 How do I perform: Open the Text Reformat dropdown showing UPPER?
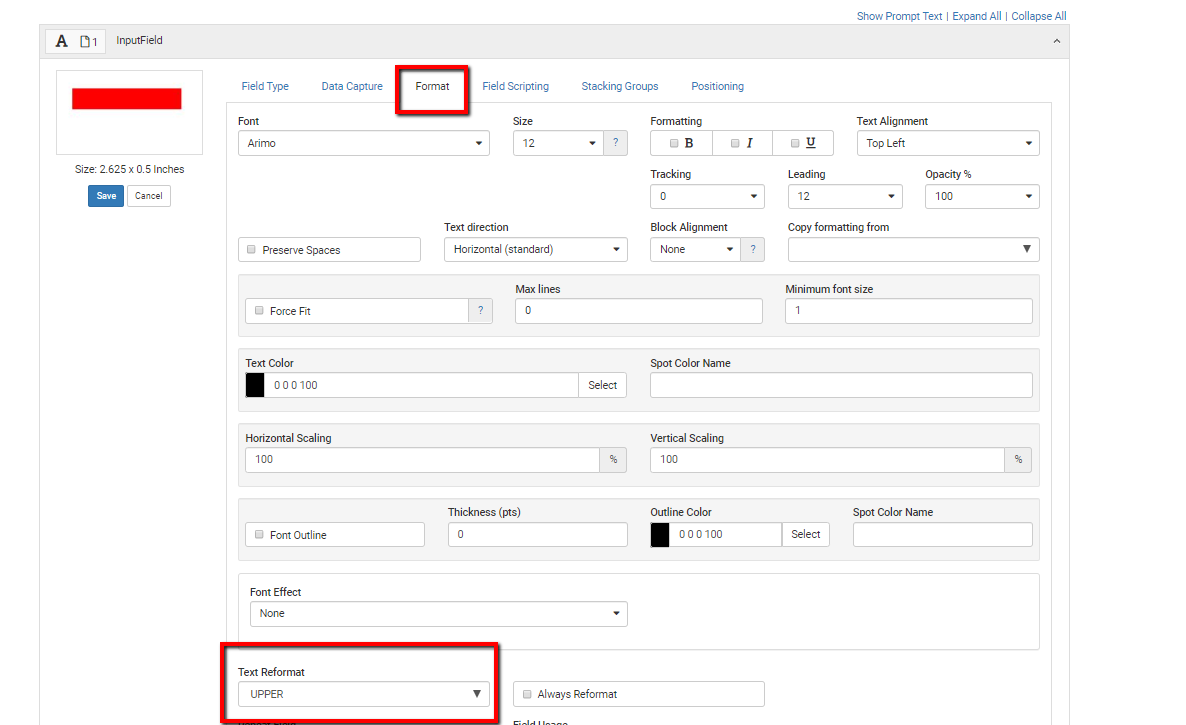click(x=364, y=694)
